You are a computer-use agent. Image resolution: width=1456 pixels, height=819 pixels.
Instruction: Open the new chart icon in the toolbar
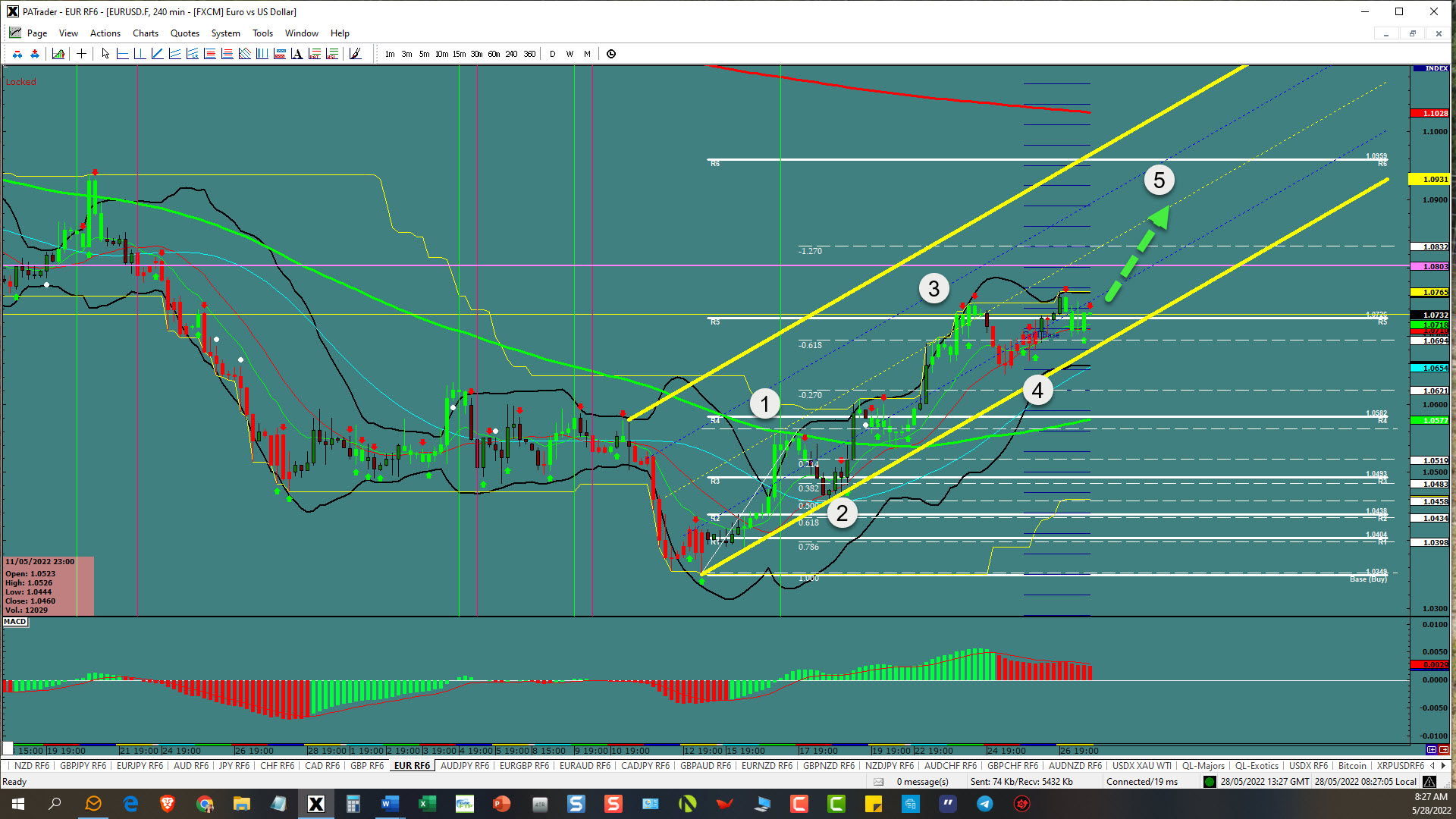pos(58,54)
